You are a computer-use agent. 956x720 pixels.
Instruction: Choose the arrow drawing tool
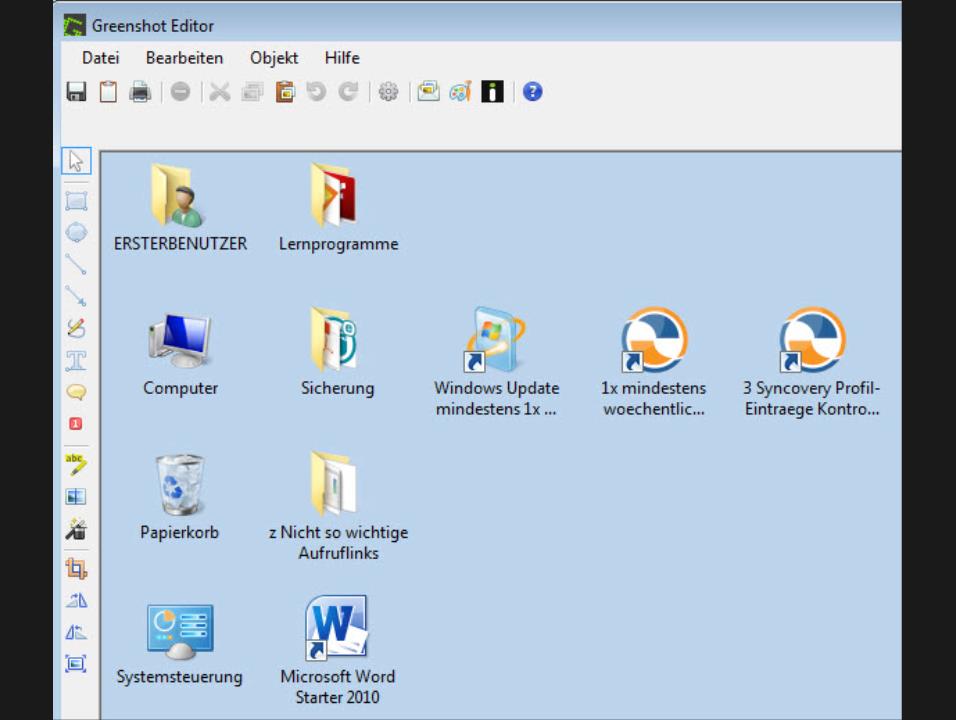click(x=76, y=296)
